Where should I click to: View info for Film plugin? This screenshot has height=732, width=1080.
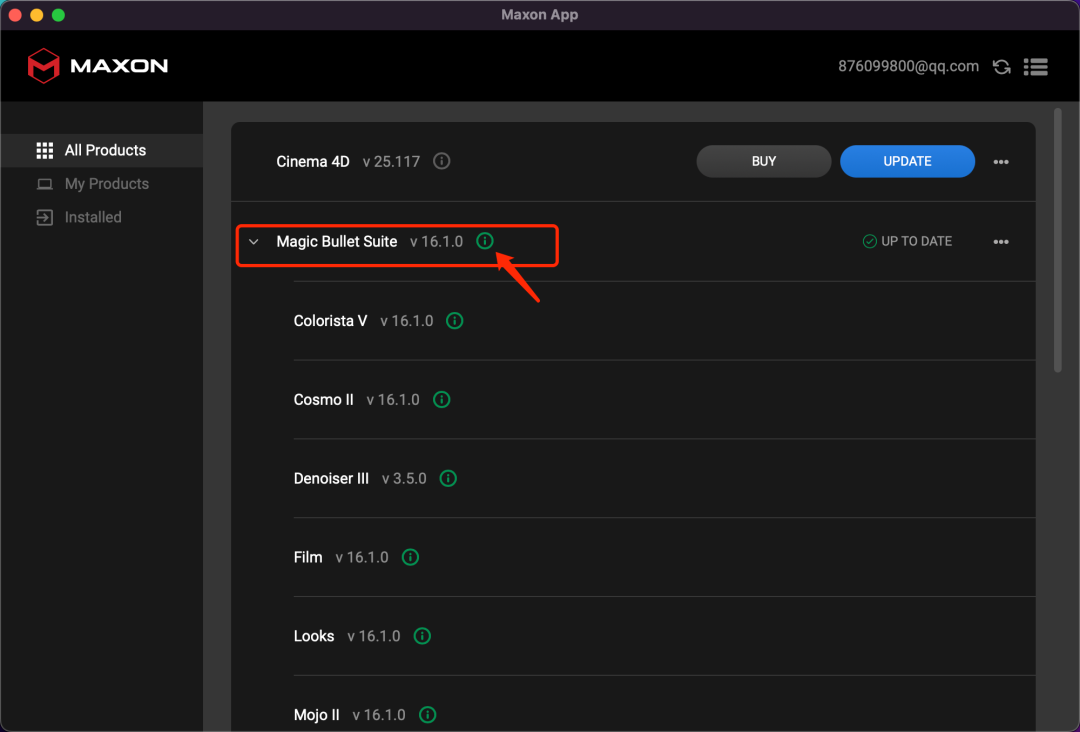coord(410,558)
